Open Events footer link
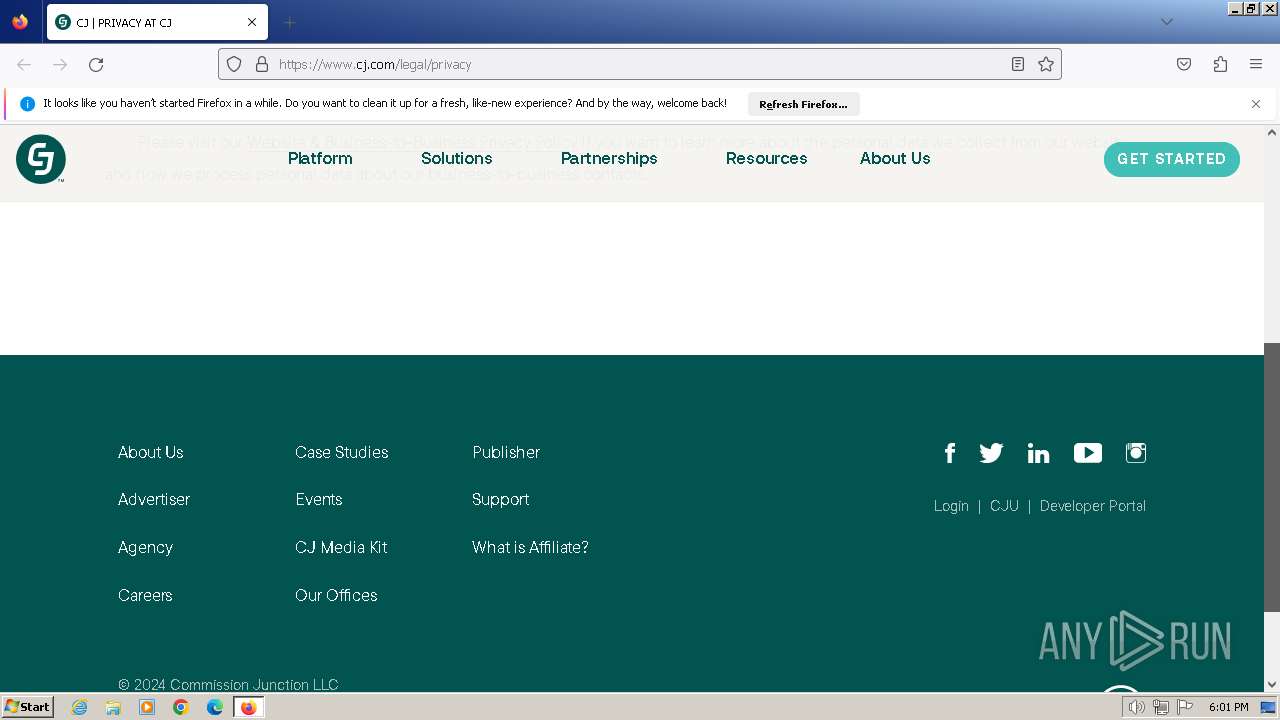1280x720 pixels. [x=319, y=499]
